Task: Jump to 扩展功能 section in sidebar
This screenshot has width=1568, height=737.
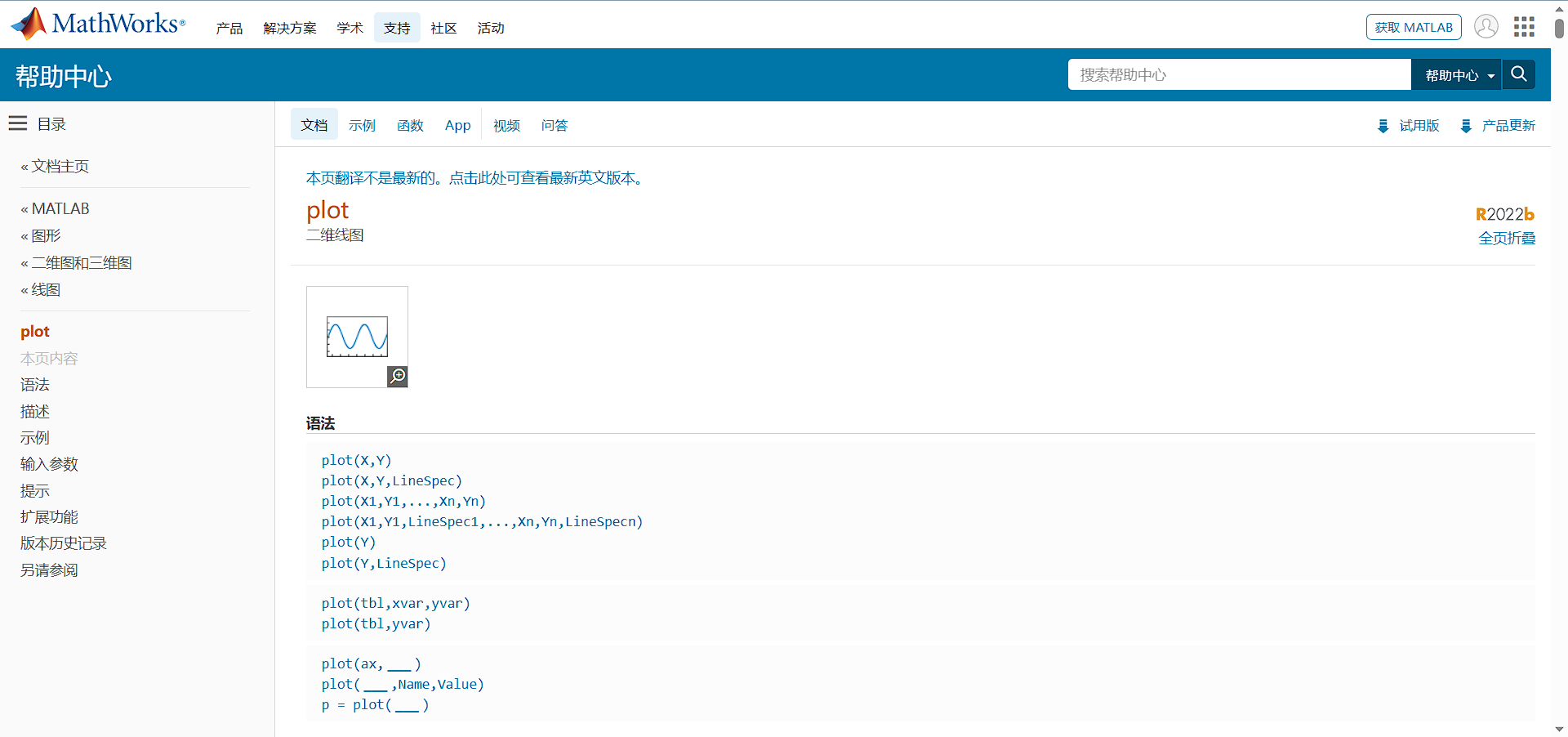Action: pos(49,516)
